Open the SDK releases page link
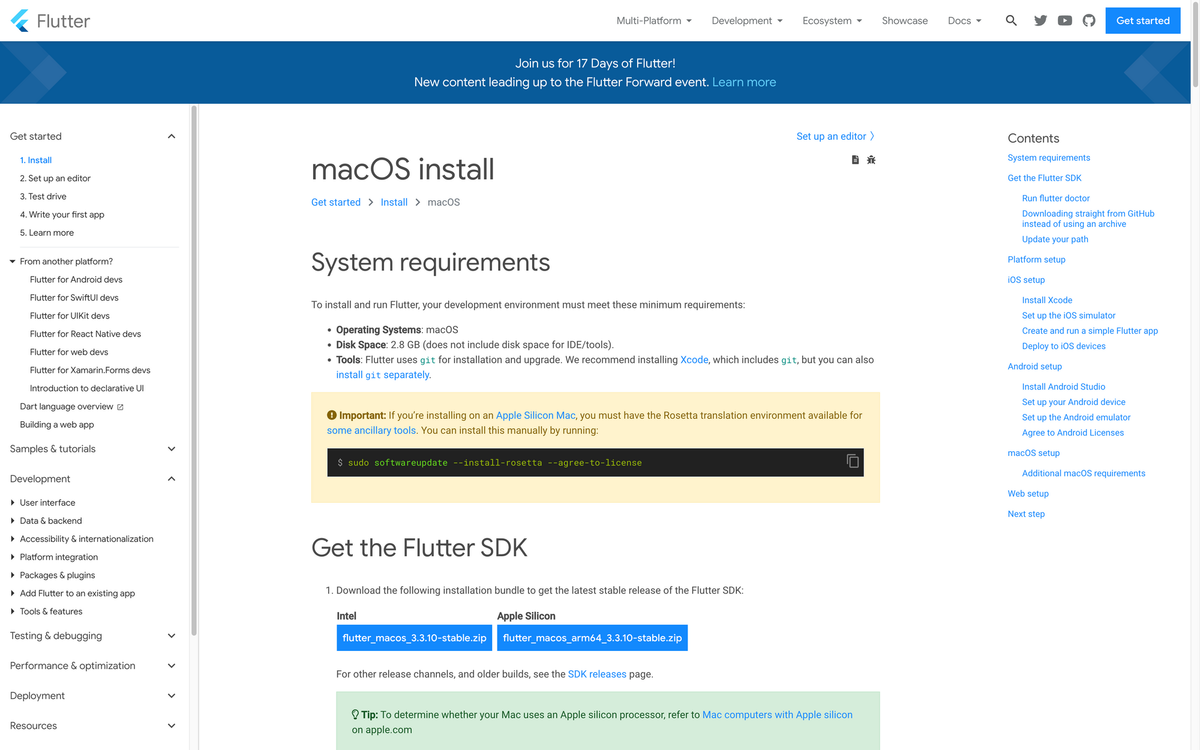Screen dimensions: 1200x750 tap(597, 674)
